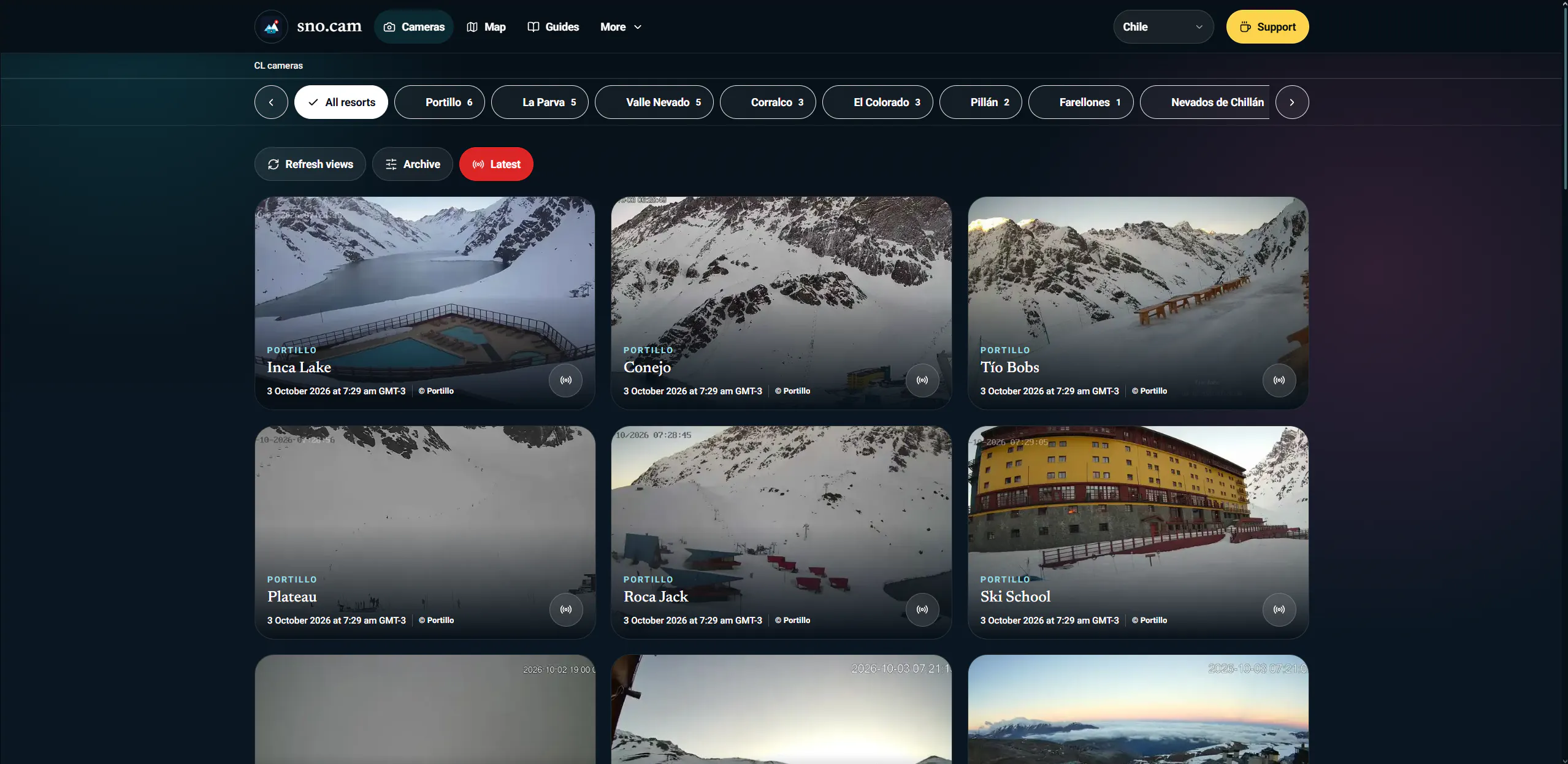Expand the More menu
Viewport: 1568px width, 764px height.
point(621,27)
